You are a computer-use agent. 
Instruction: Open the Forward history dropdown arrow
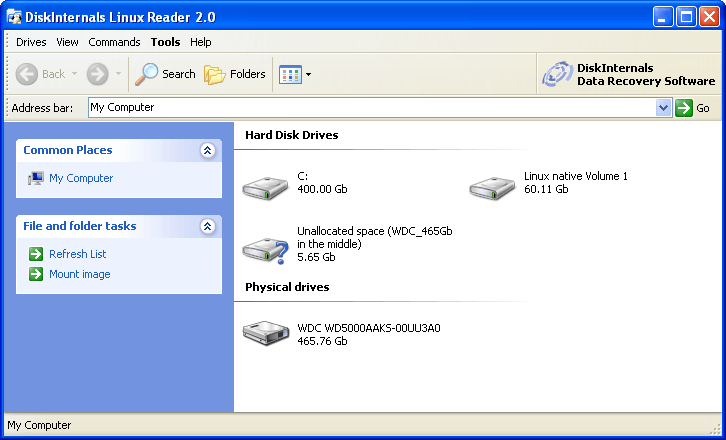point(118,74)
